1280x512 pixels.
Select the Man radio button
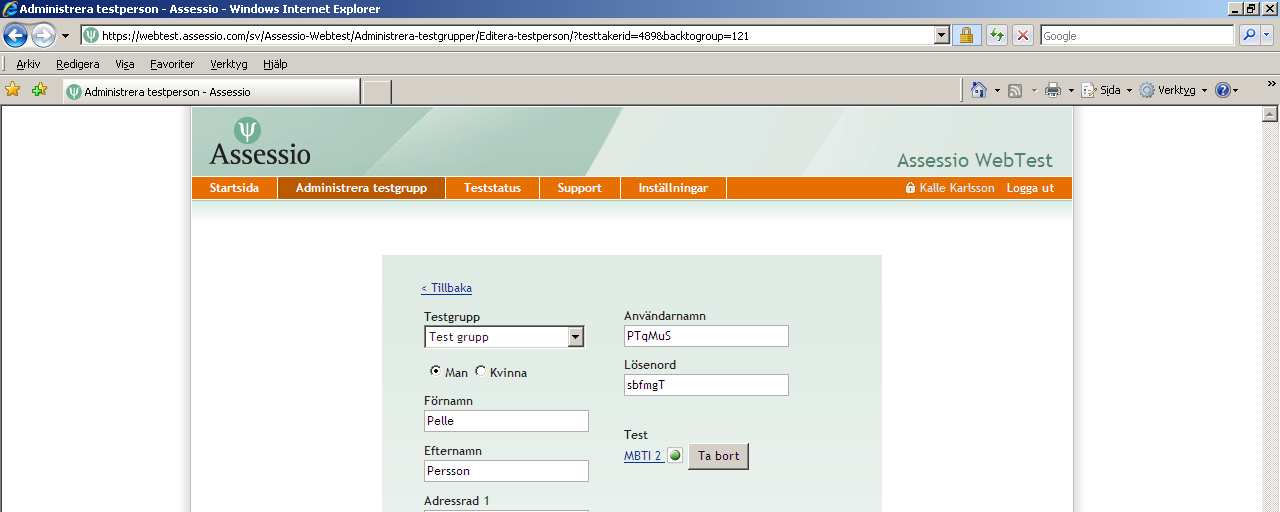tap(435, 371)
